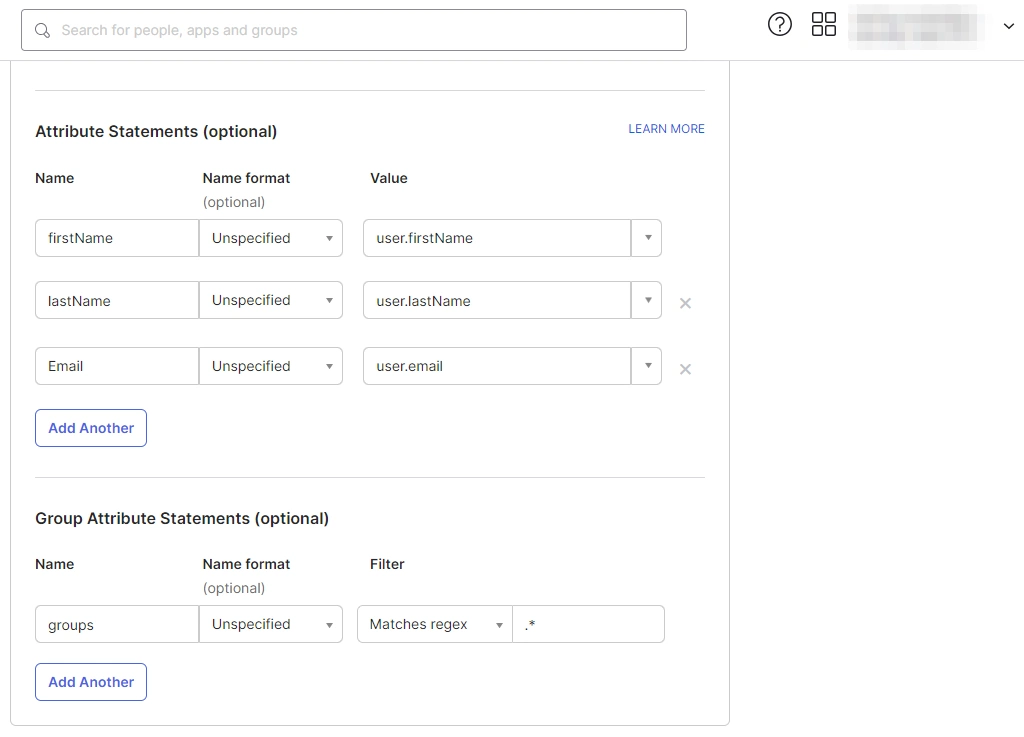Expand the account menu chevron
Screen dimensions: 1024x737
(1008, 26)
